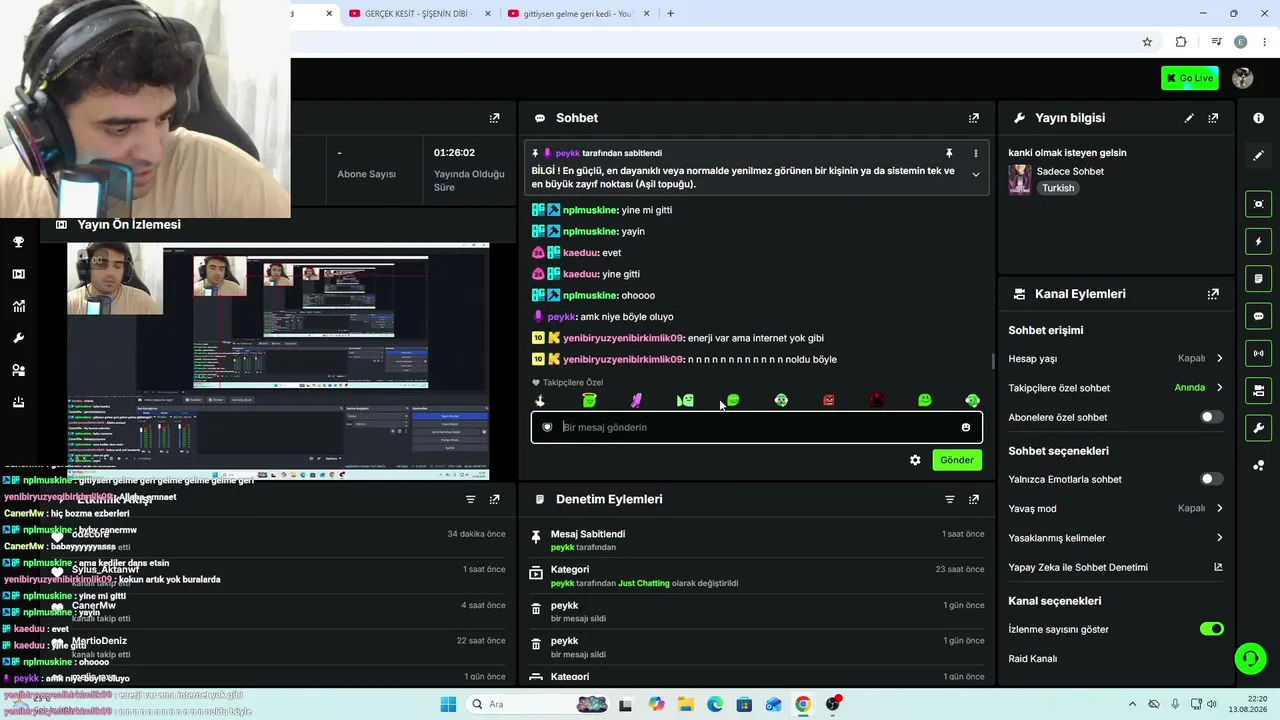Open pinned message three-dot options
Viewport: 1280px width, 720px height.
coord(976,153)
